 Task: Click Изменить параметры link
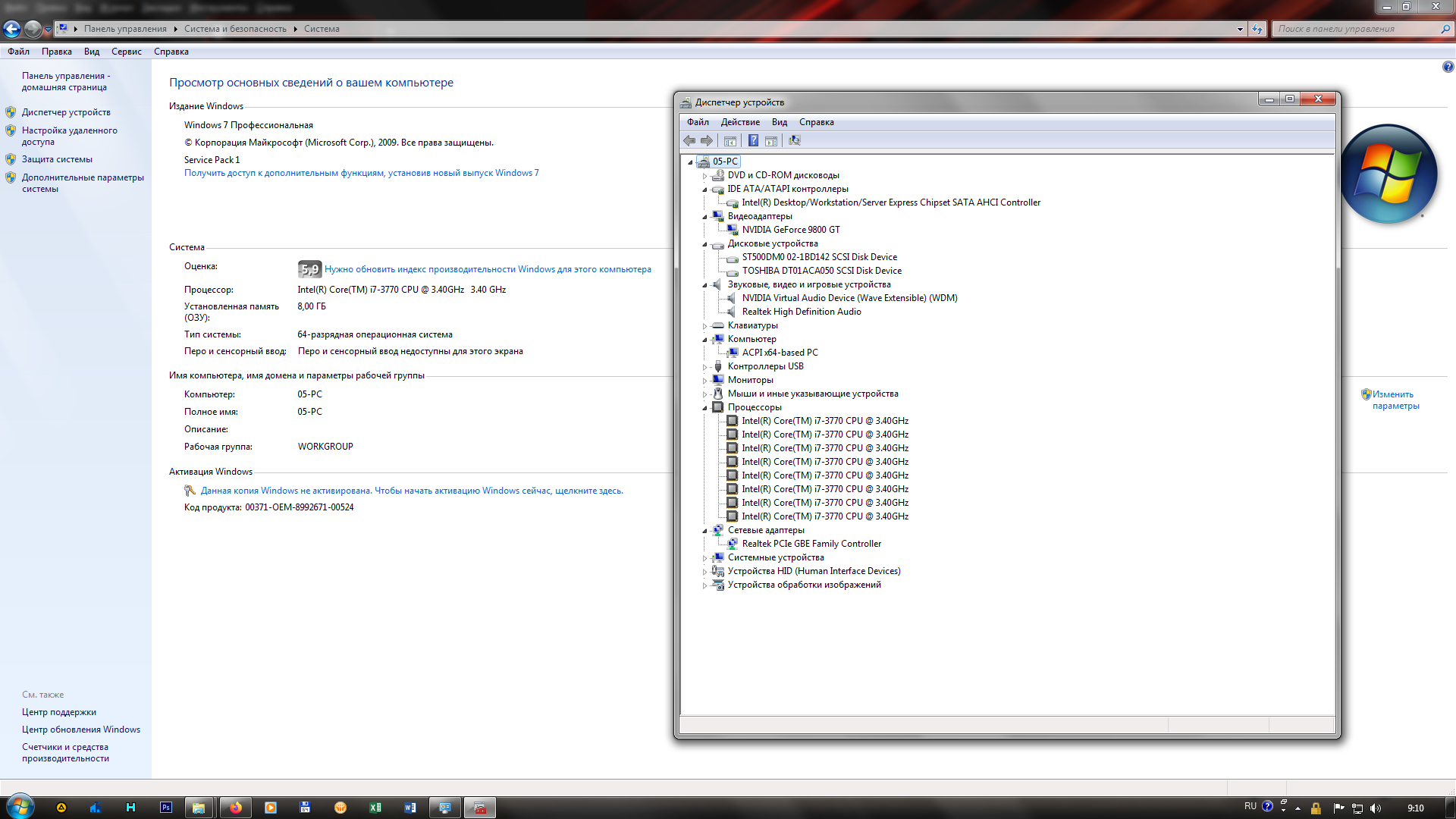click(1395, 400)
